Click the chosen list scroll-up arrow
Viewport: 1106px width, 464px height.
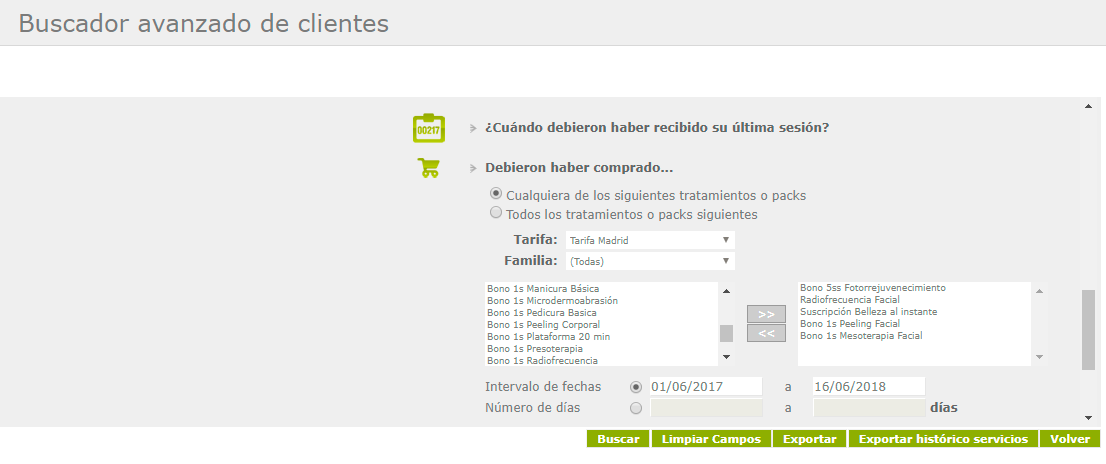tap(1039, 291)
